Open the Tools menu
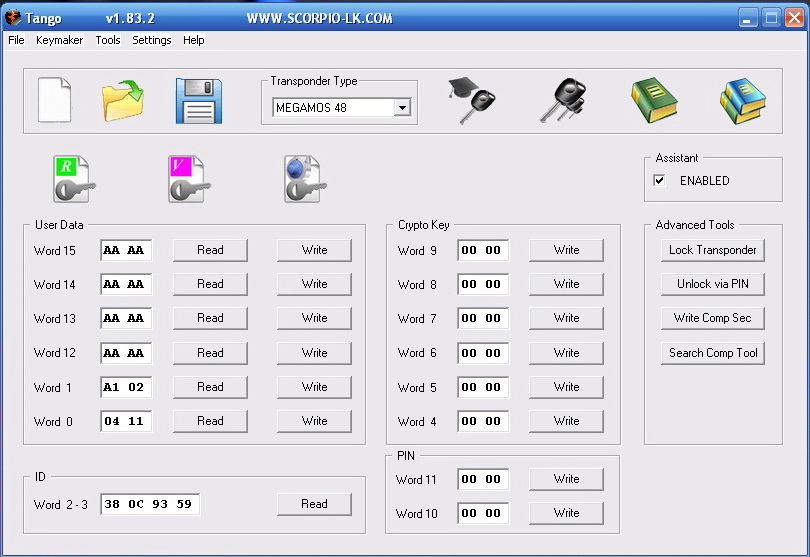The width and height of the screenshot is (810, 557). click(107, 40)
